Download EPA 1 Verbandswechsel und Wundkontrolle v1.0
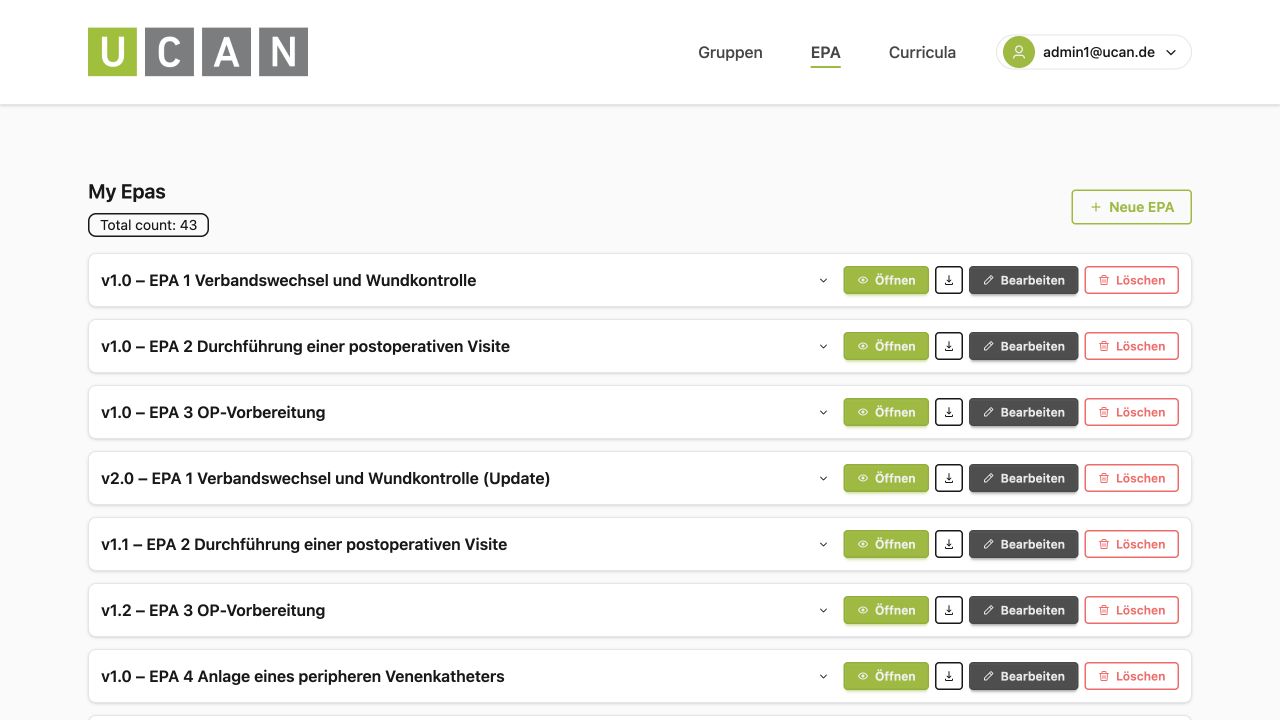Screen dimensions: 1280x720 click(949, 280)
